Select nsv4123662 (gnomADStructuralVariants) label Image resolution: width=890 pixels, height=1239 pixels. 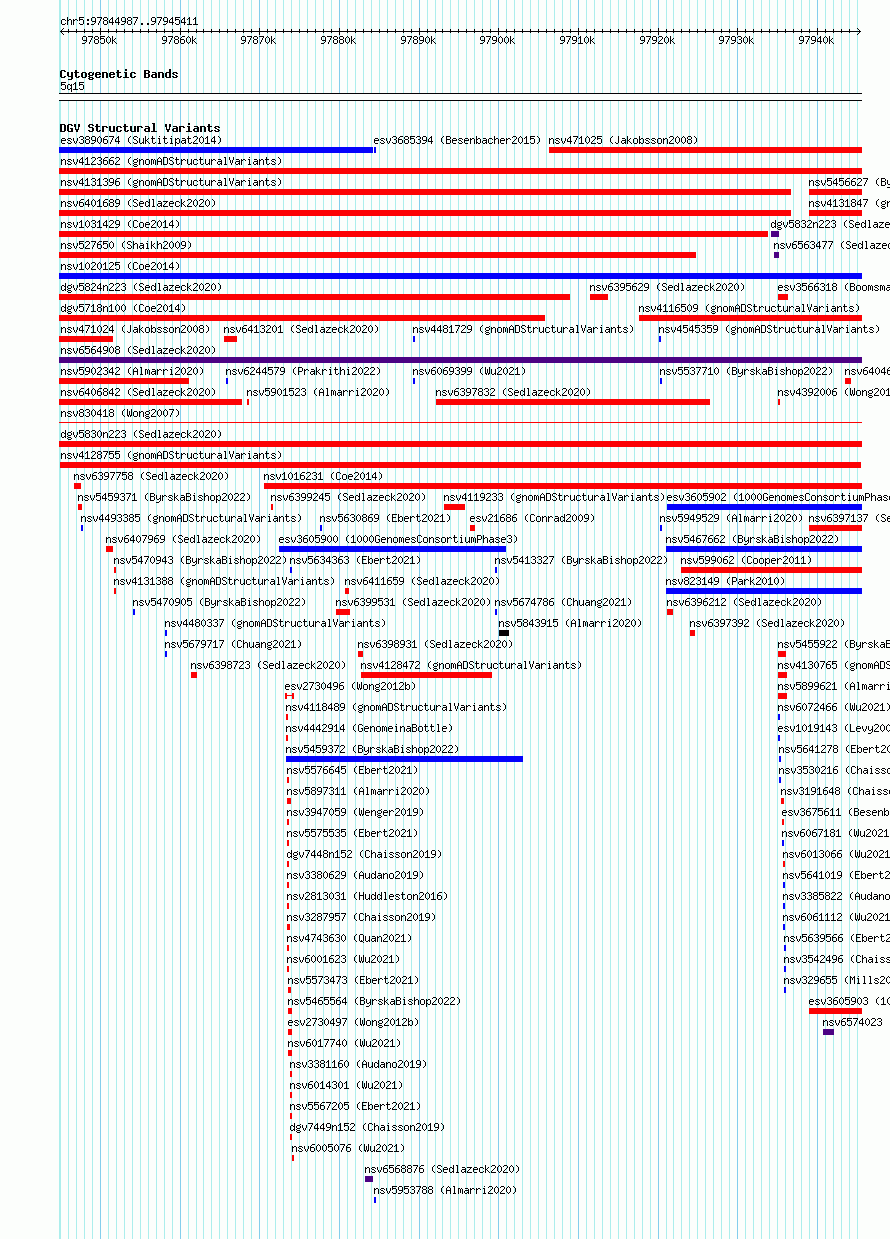pos(170,161)
